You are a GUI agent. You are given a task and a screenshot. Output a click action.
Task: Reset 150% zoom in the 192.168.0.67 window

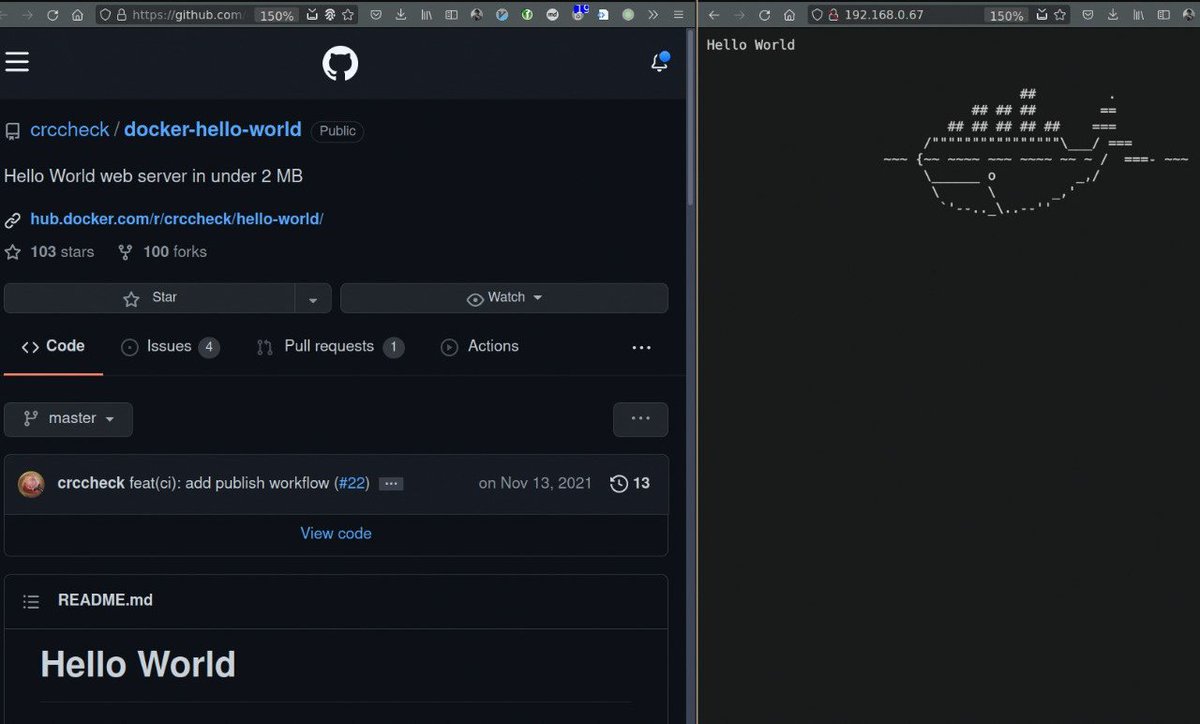click(1005, 15)
